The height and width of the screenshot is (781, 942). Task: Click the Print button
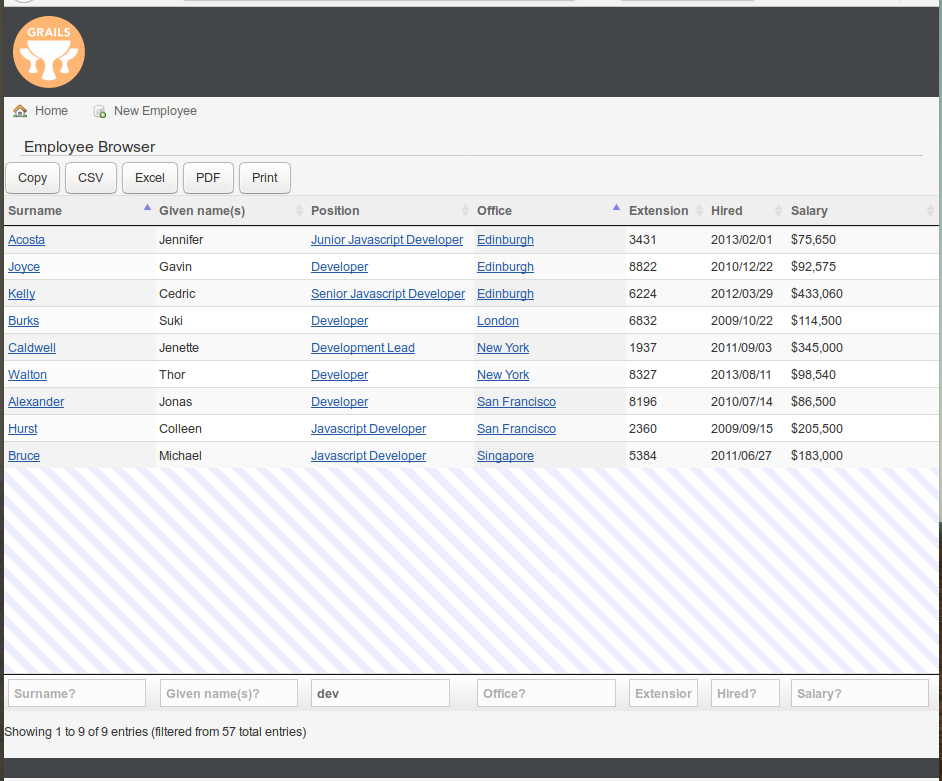(x=264, y=178)
